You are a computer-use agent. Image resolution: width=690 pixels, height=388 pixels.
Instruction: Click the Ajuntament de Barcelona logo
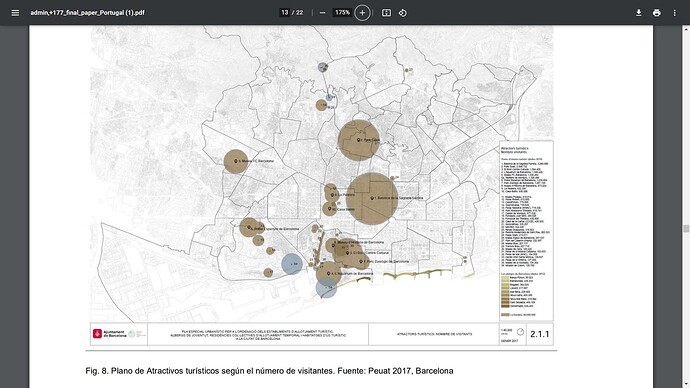tap(110, 334)
